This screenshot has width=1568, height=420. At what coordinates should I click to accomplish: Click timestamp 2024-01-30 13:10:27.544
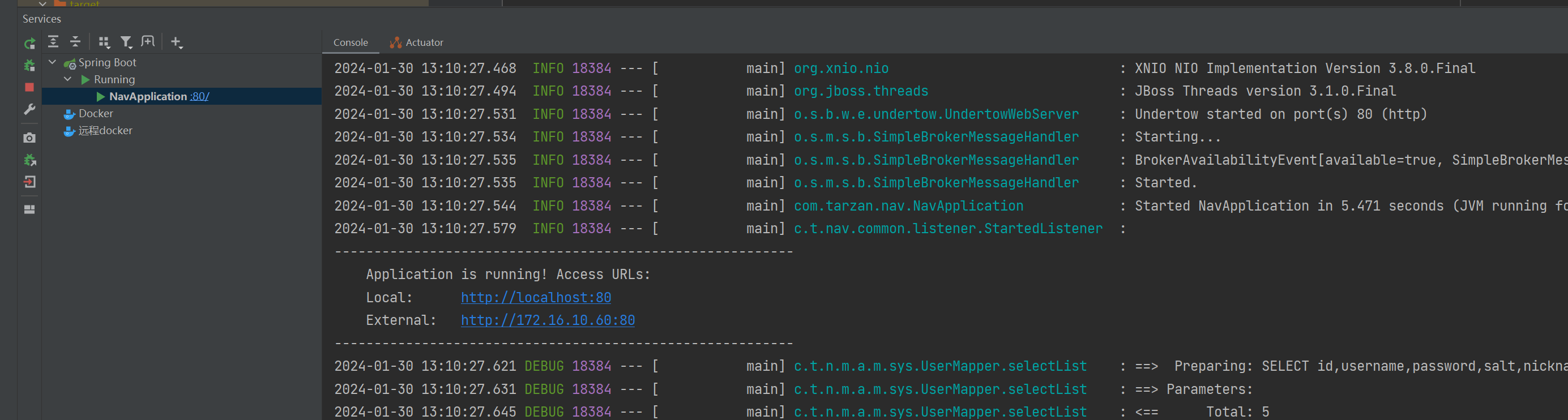coord(425,205)
